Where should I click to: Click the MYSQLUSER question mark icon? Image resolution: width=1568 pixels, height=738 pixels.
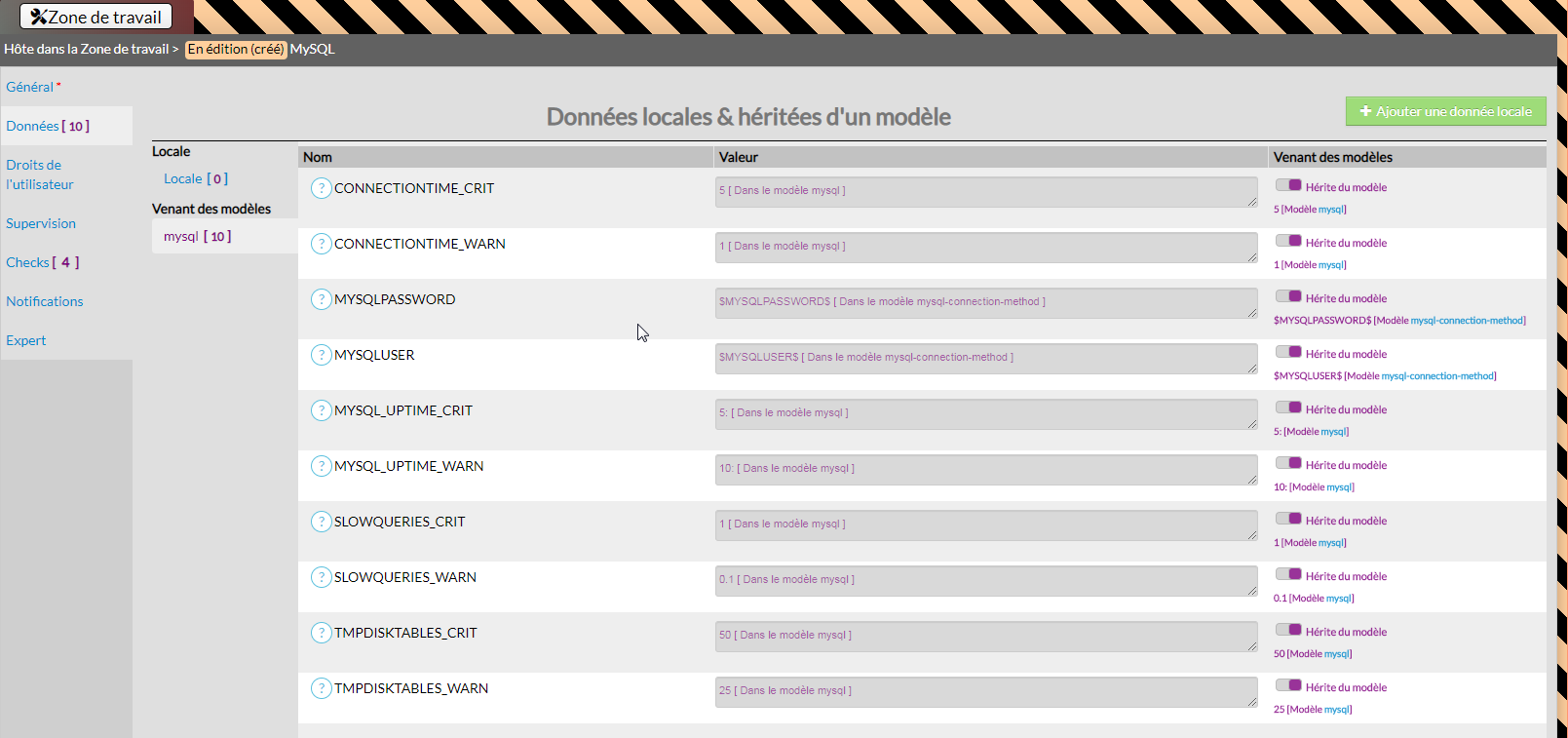pos(321,355)
